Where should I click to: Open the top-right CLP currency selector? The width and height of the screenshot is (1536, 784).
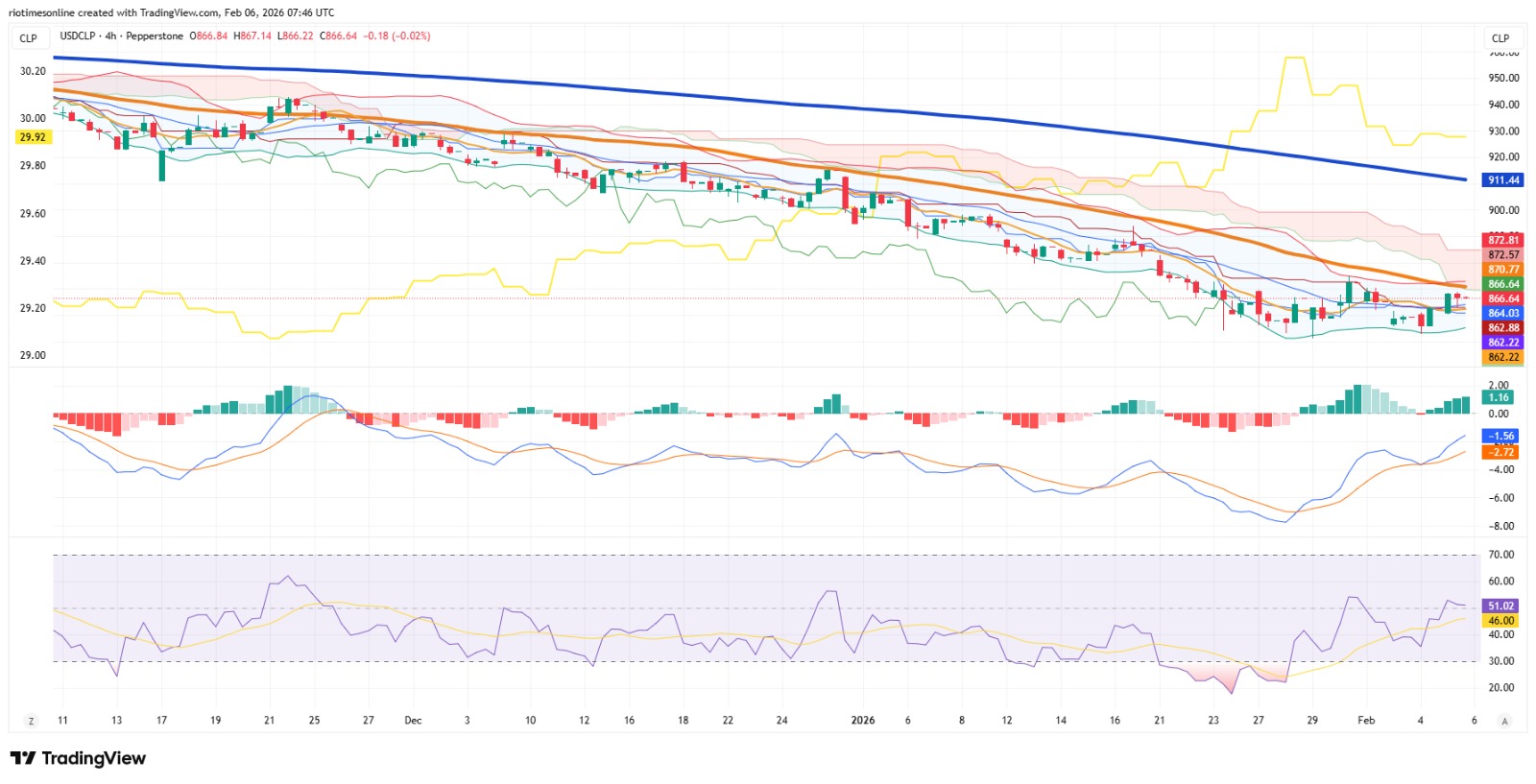tap(1500, 38)
